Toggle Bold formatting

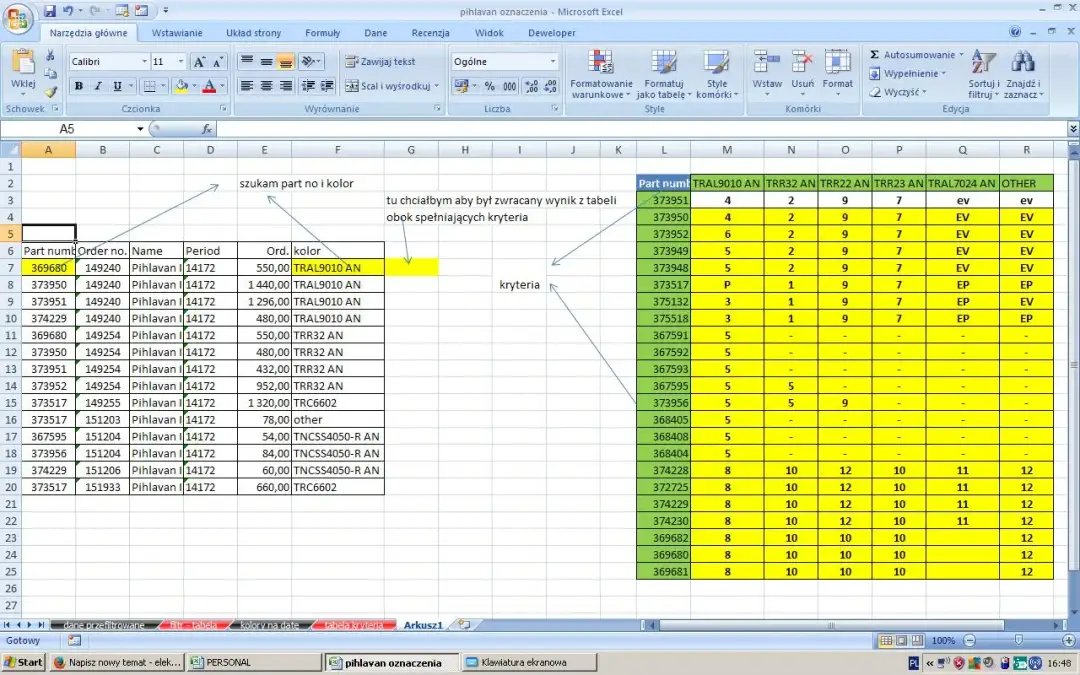tap(79, 86)
